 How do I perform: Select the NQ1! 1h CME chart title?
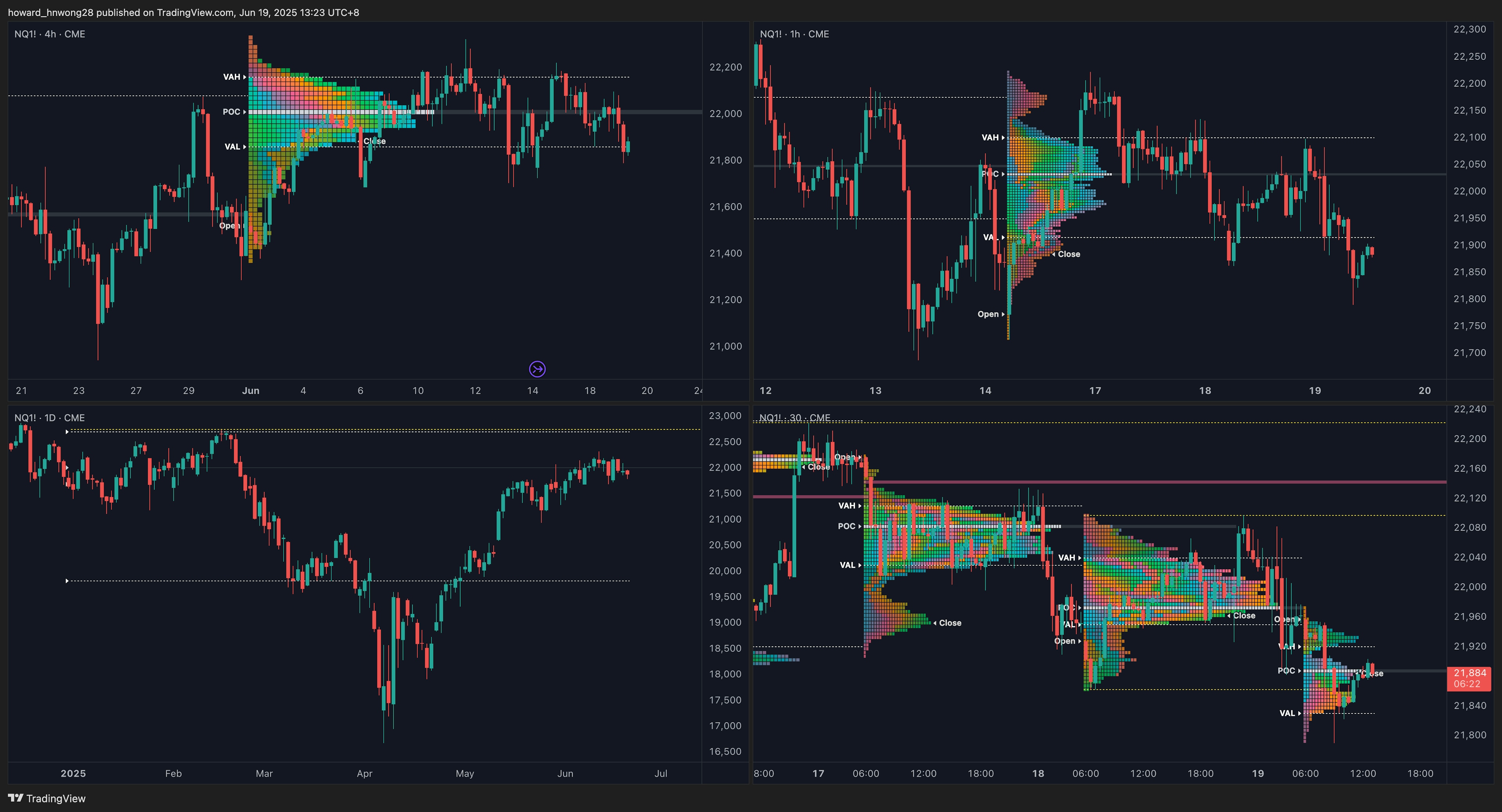pyautogui.click(x=794, y=34)
